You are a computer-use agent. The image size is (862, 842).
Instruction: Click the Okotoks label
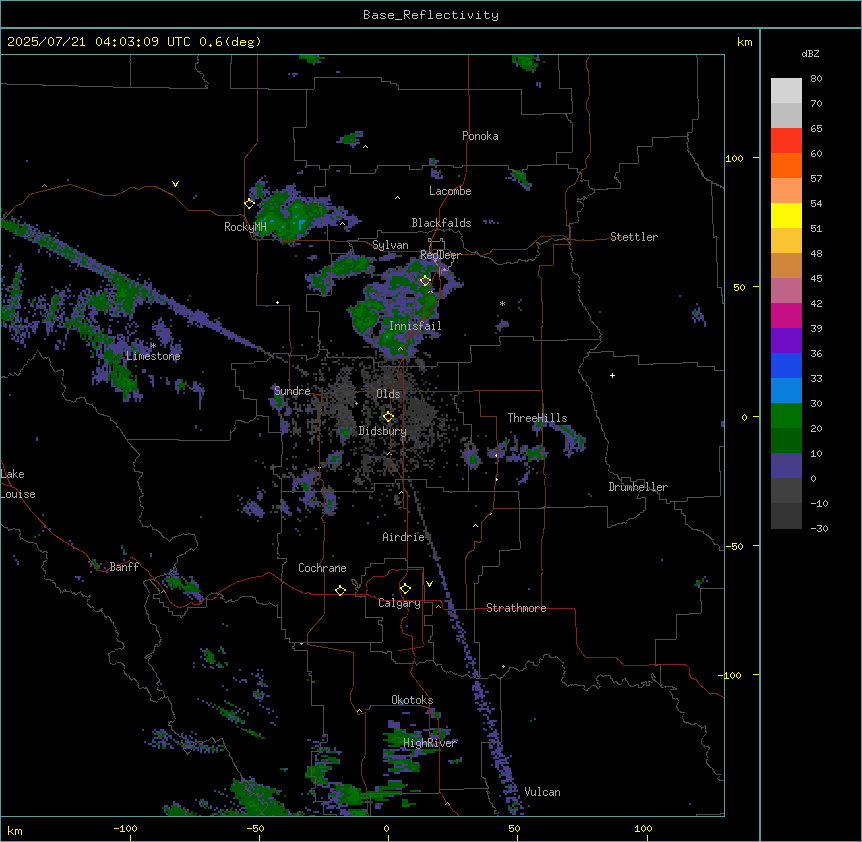(x=412, y=700)
